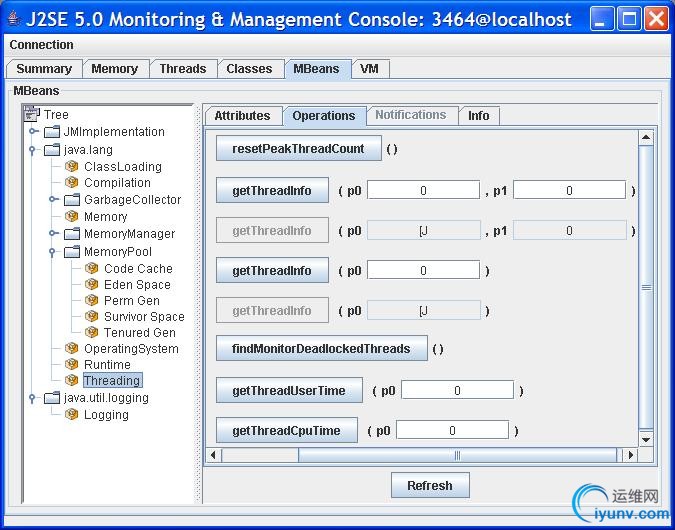Invoke getThreadUserTime operation

[289, 391]
